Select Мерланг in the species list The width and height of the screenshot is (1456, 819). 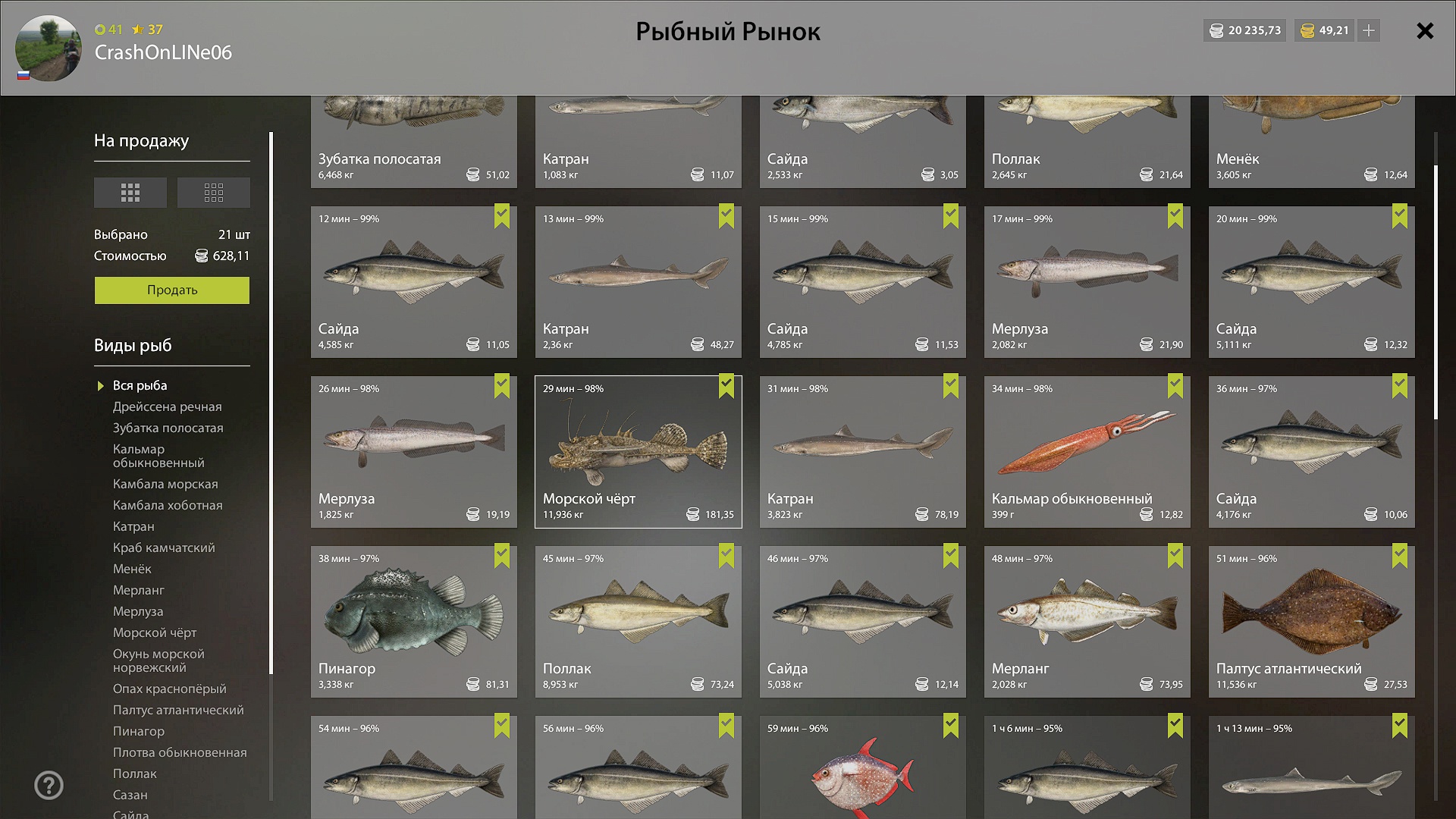139,590
